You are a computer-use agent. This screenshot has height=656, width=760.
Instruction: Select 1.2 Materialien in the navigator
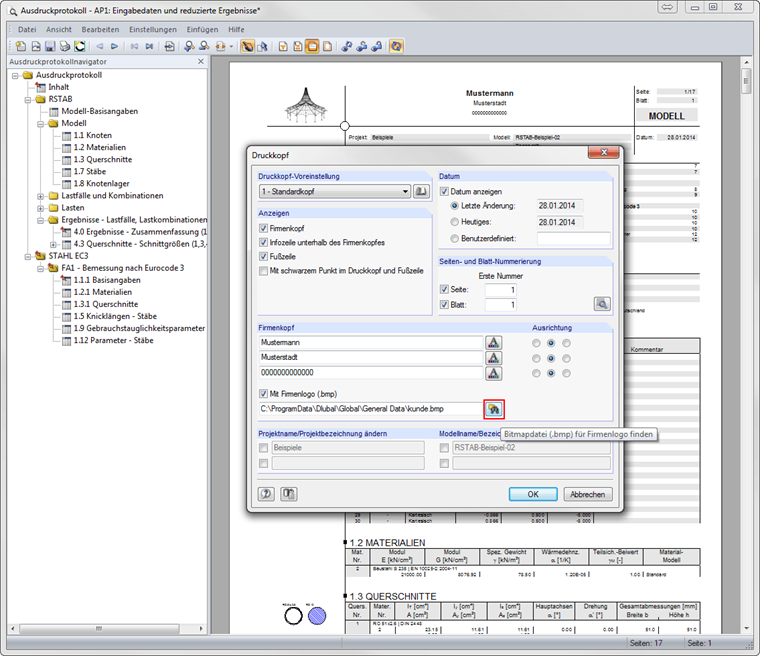[x=99, y=147]
